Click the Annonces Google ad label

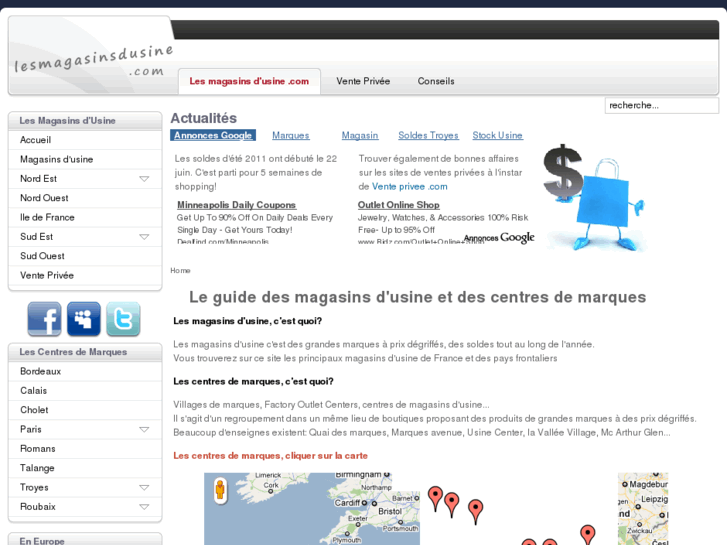pos(213,135)
